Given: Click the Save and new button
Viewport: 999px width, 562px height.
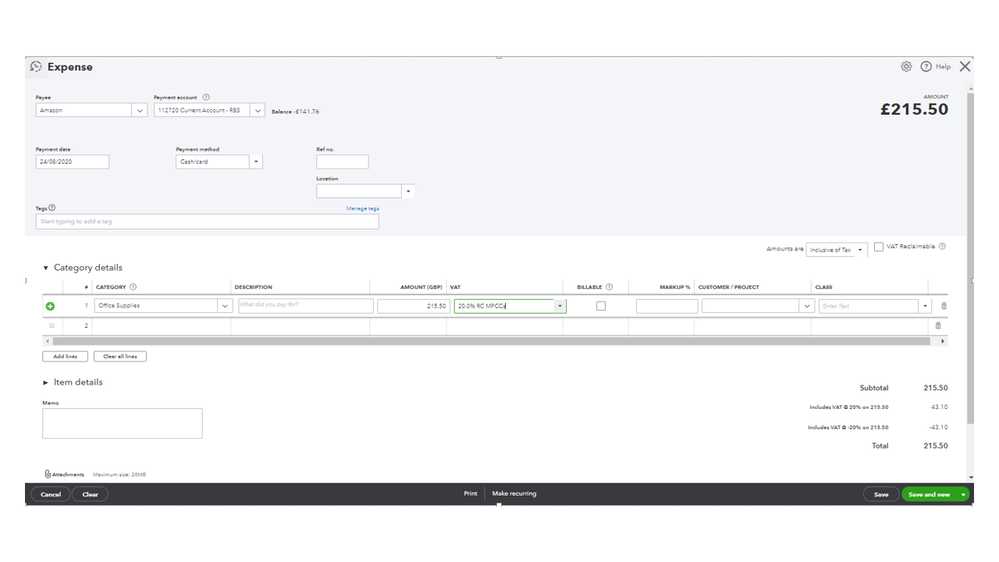Looking at the screenshot, I should (x=929, y=494).
